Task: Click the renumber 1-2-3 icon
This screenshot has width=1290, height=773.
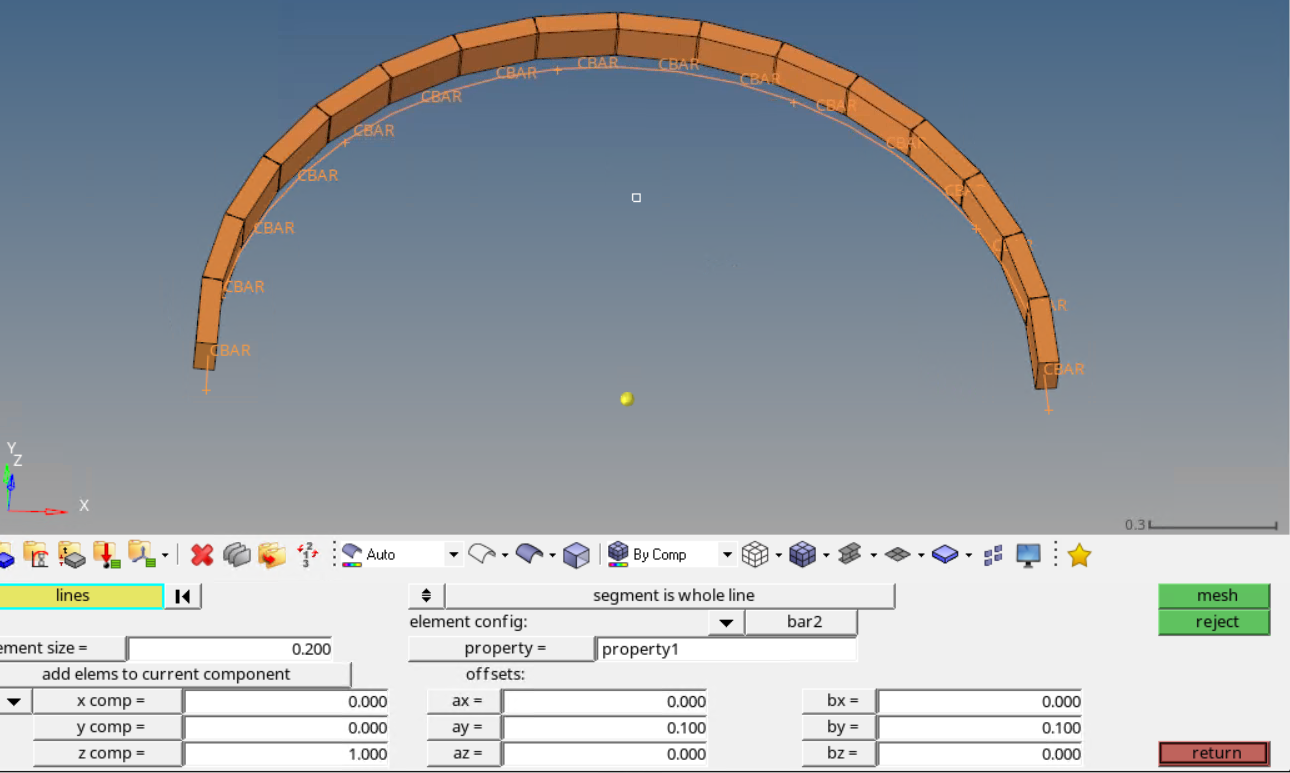Action: coord(308,554)
